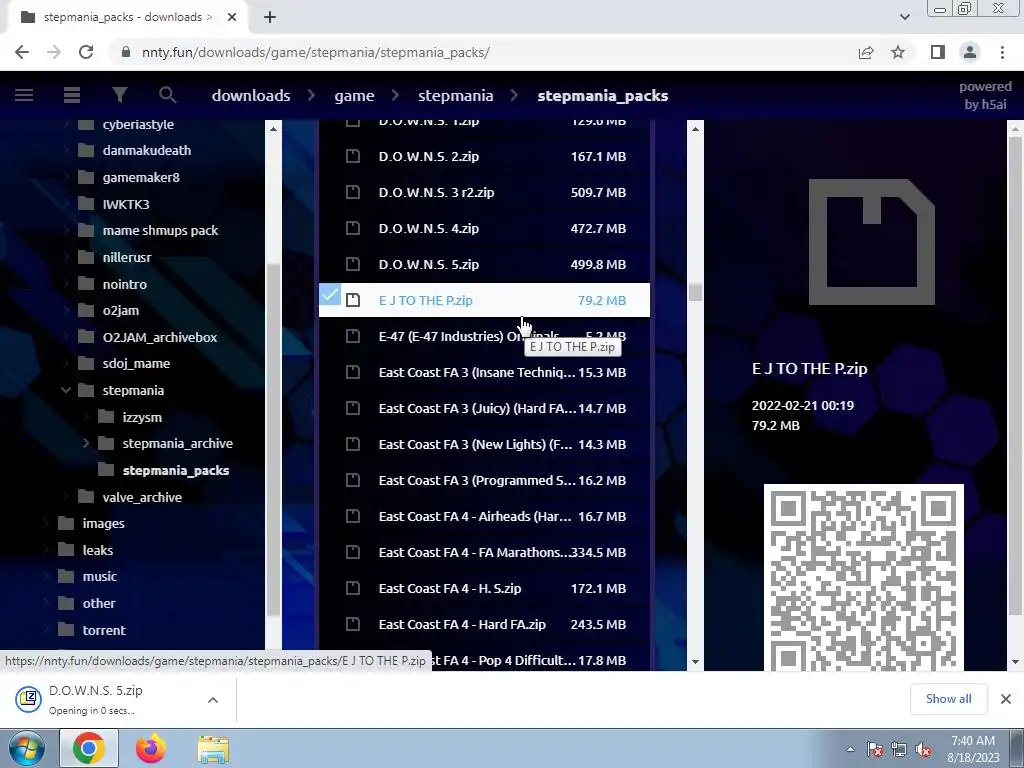Screen dimensions: 1024x768
Task: Bookmark page with the star icon
Action: pos(898,52)
